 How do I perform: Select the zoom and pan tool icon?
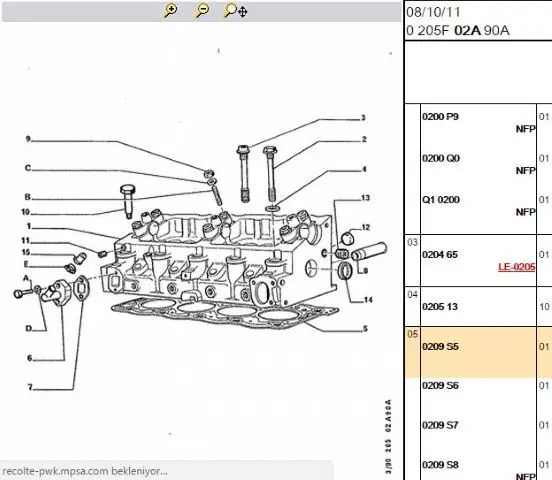point(236,11)
